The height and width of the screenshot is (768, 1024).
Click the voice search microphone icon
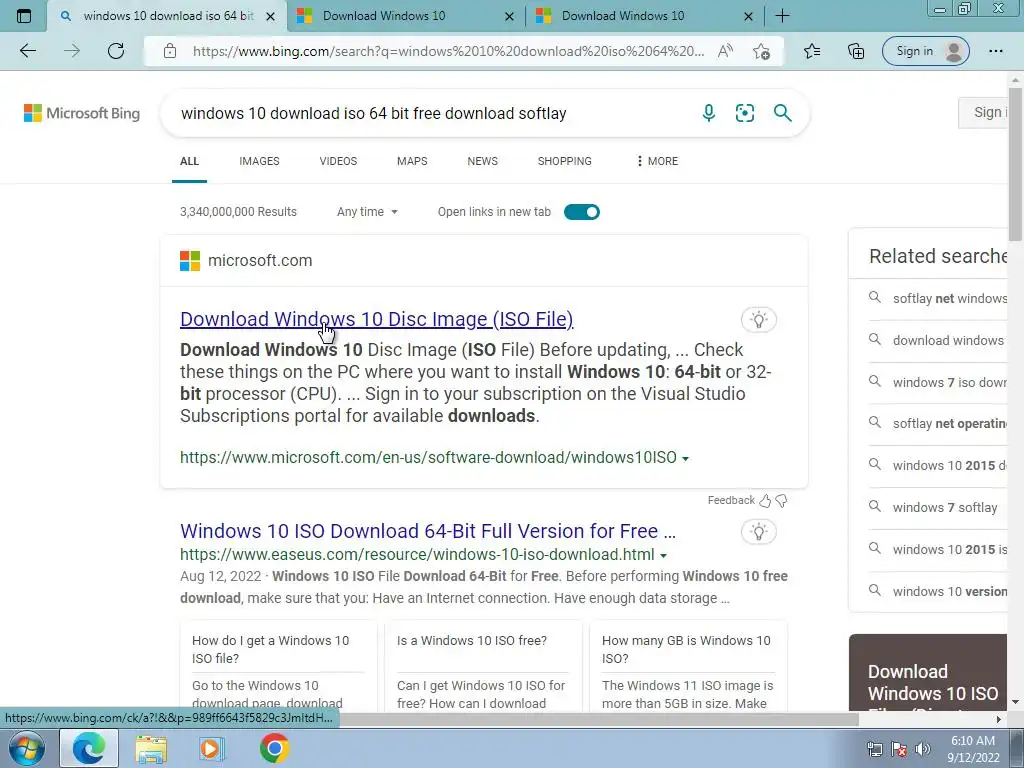point(709,113)
